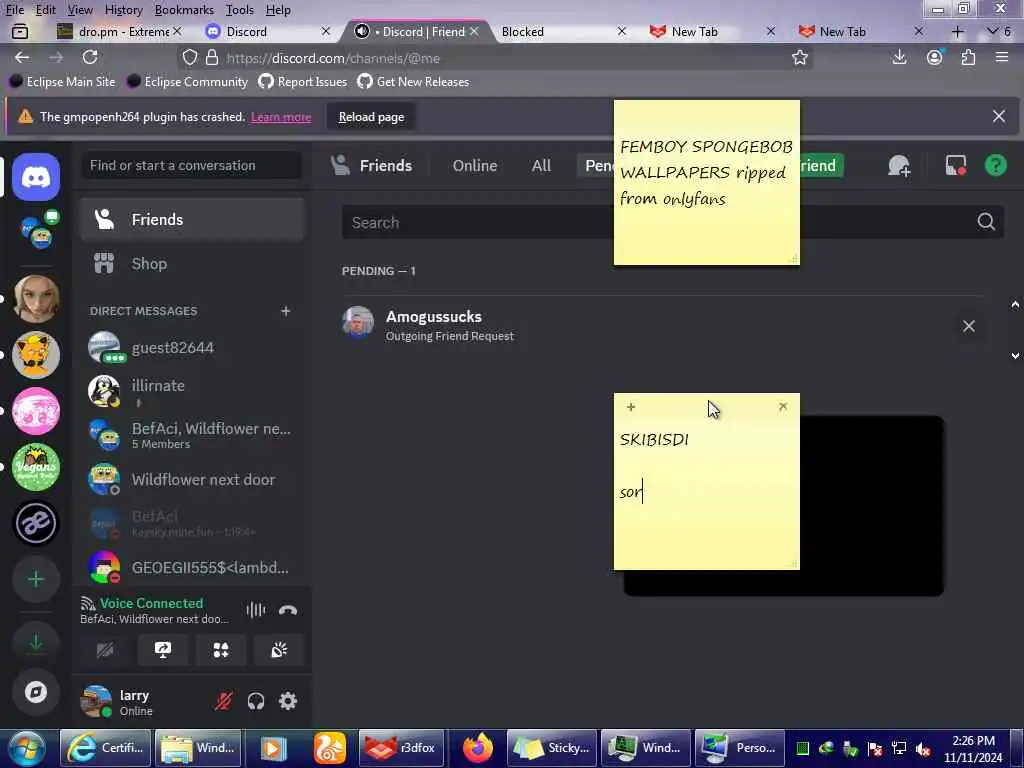This screenshot has width=1024, height=768.
Task: Toggle noise suppression waveform icon
Action: coord(255,610)
